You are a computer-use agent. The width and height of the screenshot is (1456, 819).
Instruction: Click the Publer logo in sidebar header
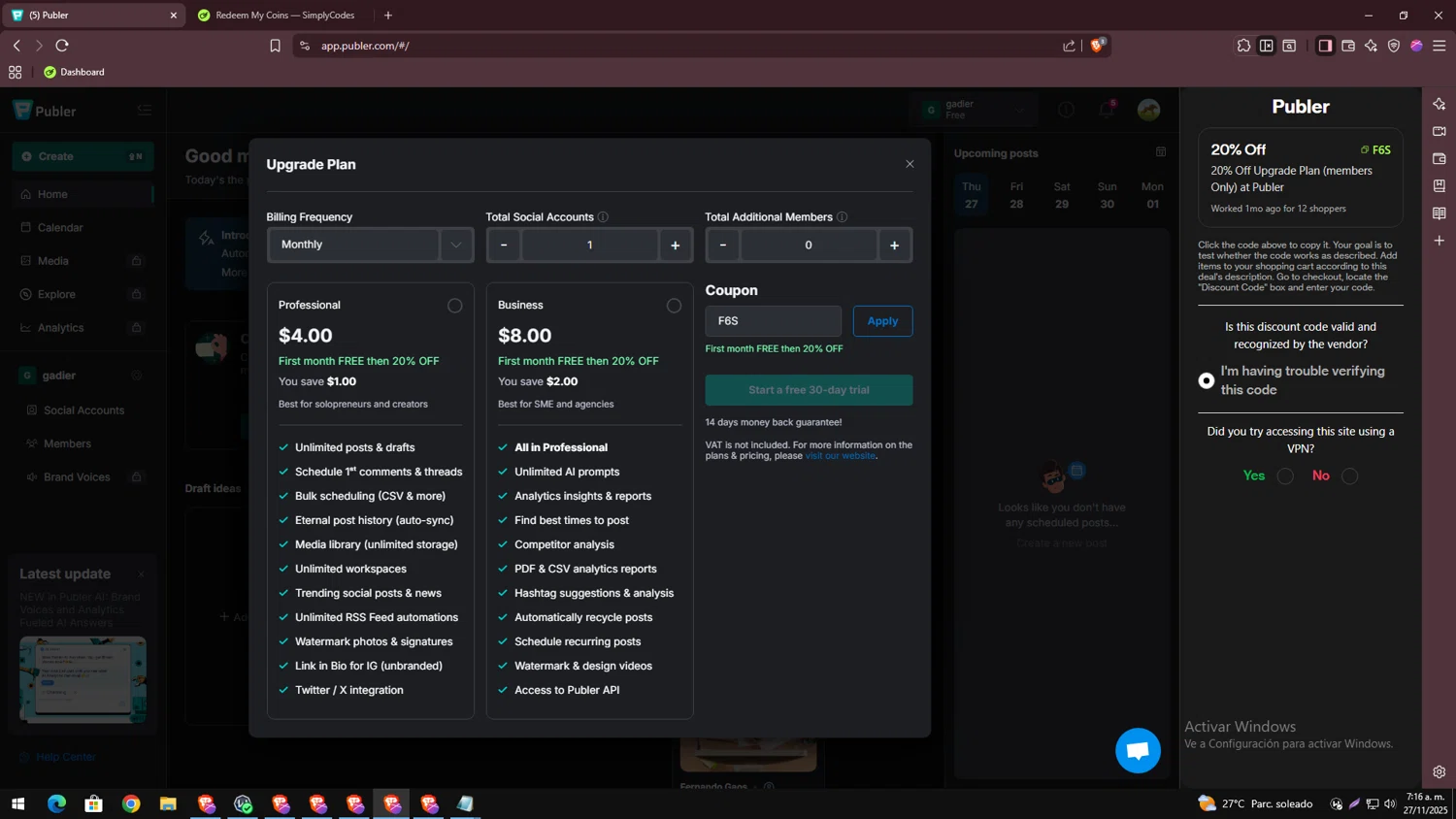[45, 111]
